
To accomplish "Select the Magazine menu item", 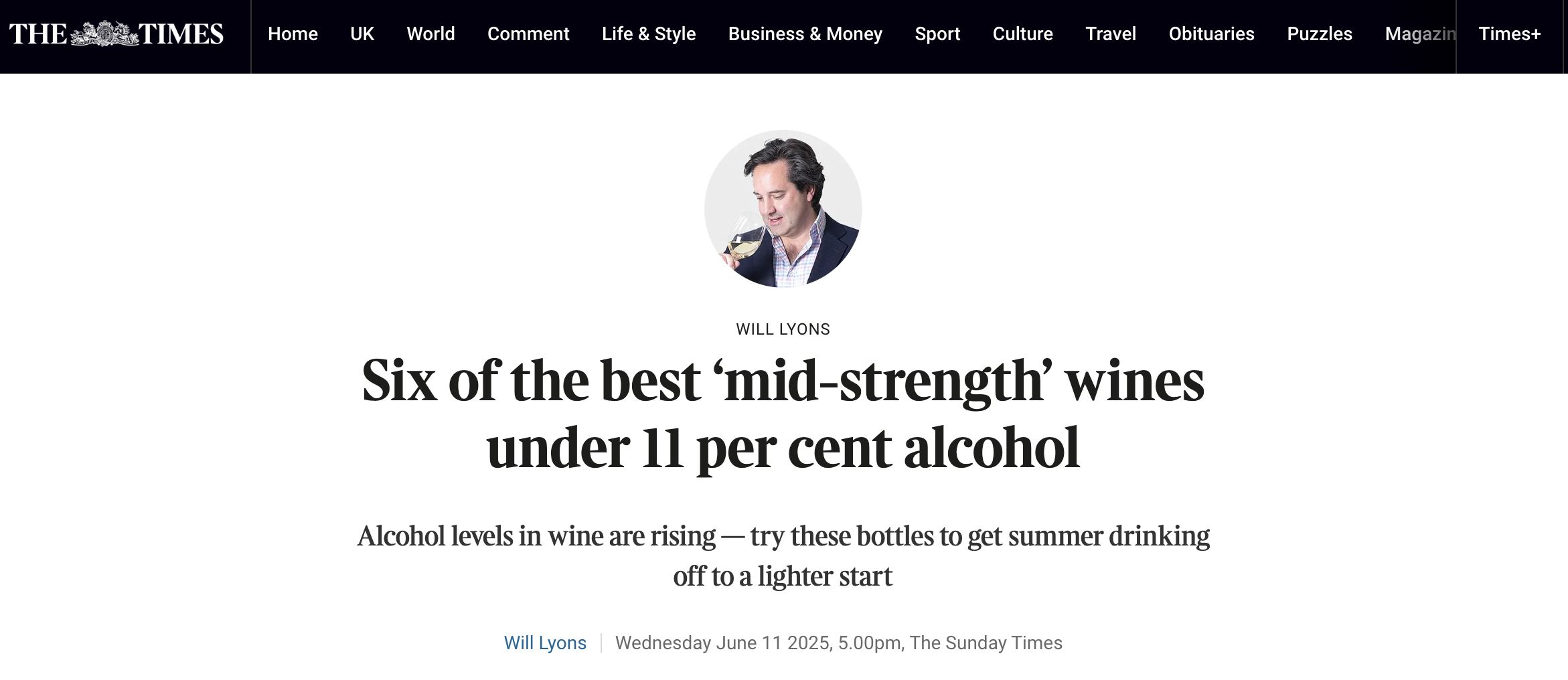I will coord(1420,34).
